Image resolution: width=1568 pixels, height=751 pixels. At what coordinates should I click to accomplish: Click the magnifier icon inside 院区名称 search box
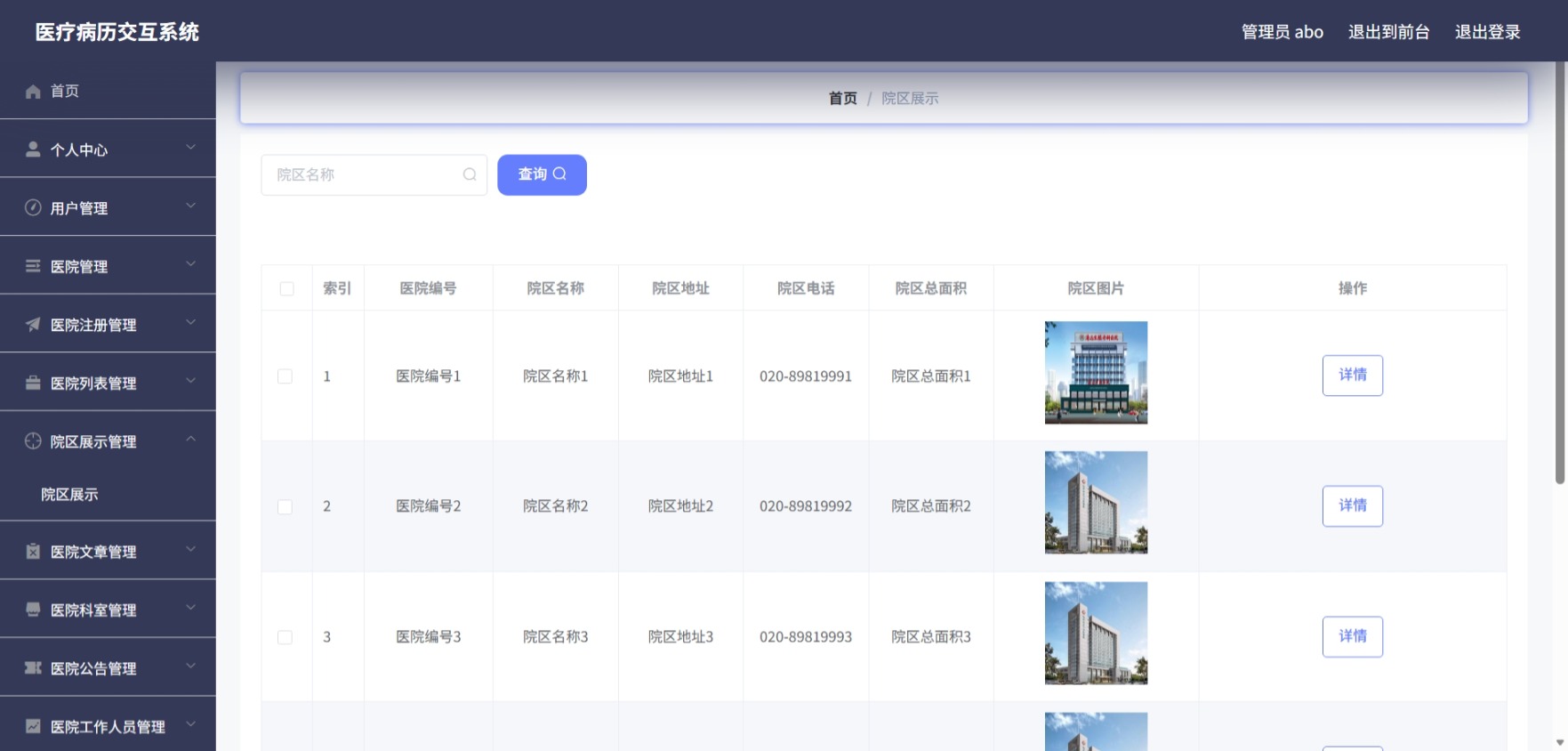pos(470,174)
